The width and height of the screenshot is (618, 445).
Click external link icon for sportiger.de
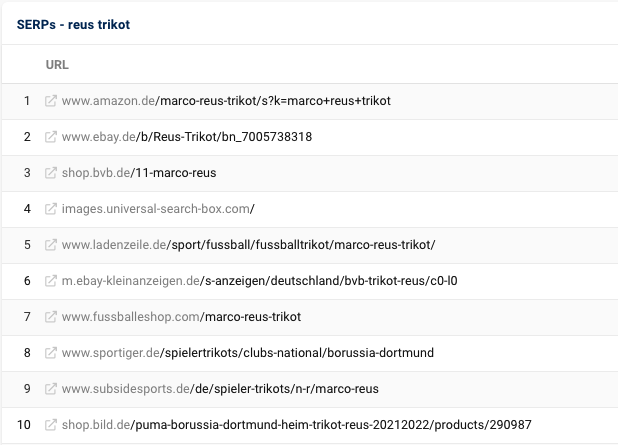[51, 353]
